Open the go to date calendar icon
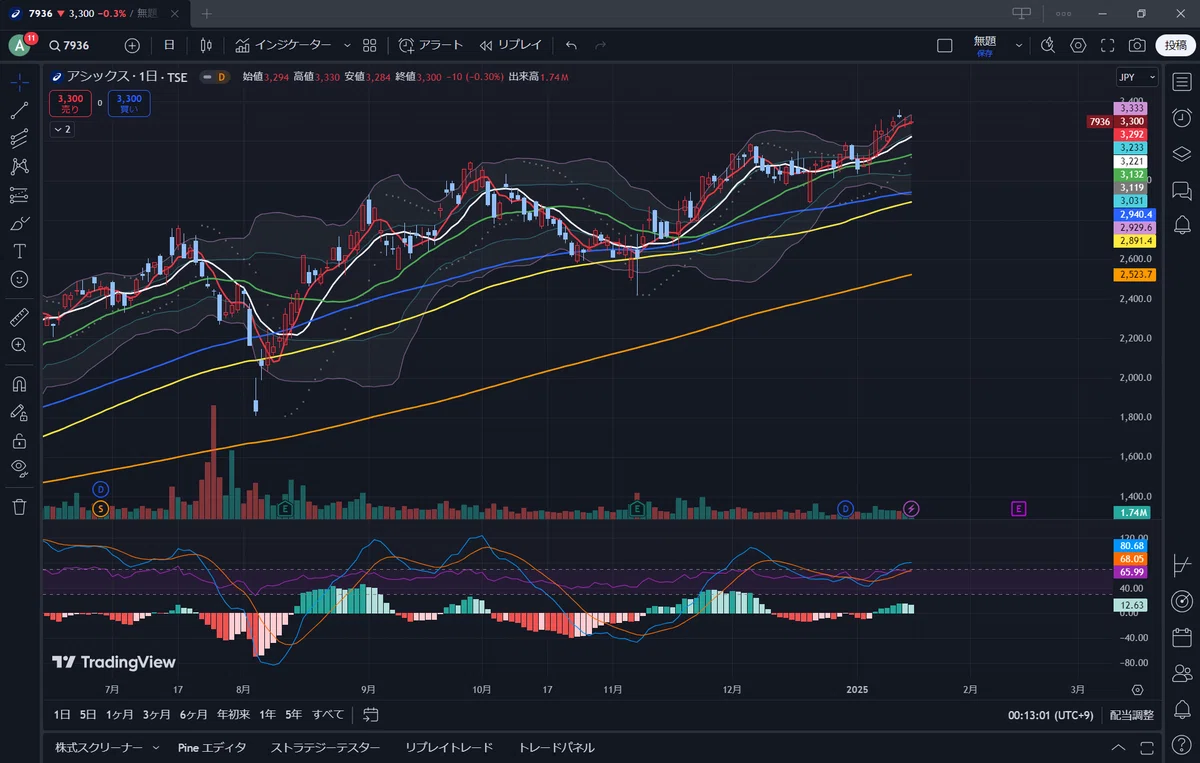The width and height of the screenshot is (1200, 763). pyautogui.click(x=371, y=715)
